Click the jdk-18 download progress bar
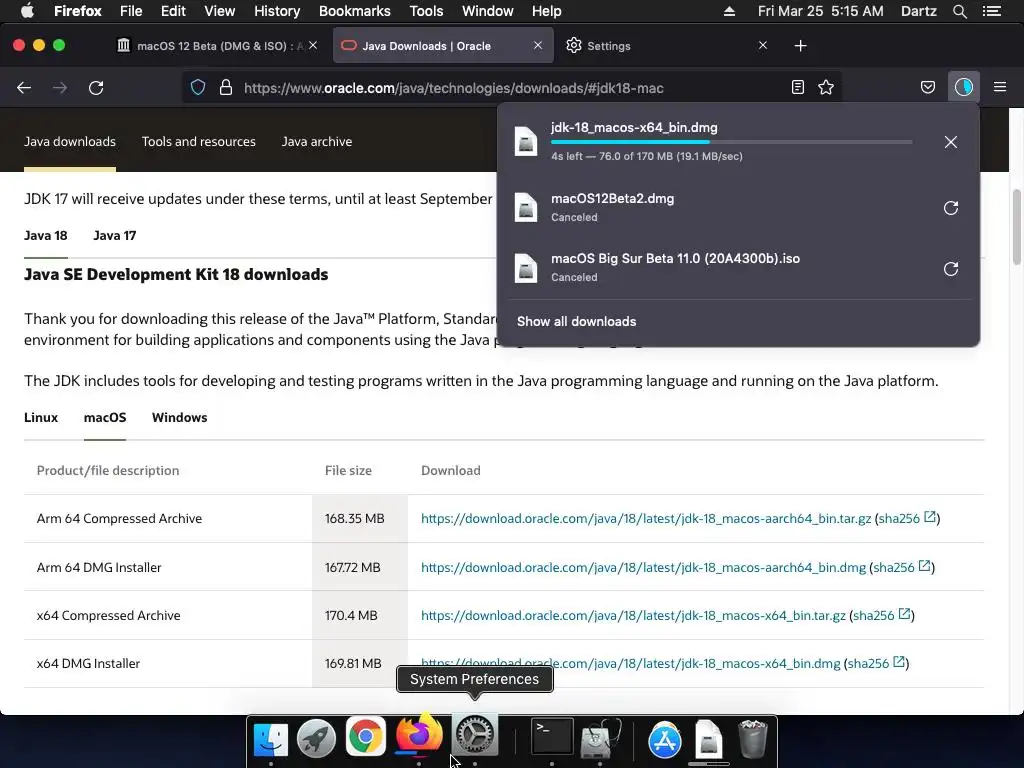 click(x=731, y=142)
